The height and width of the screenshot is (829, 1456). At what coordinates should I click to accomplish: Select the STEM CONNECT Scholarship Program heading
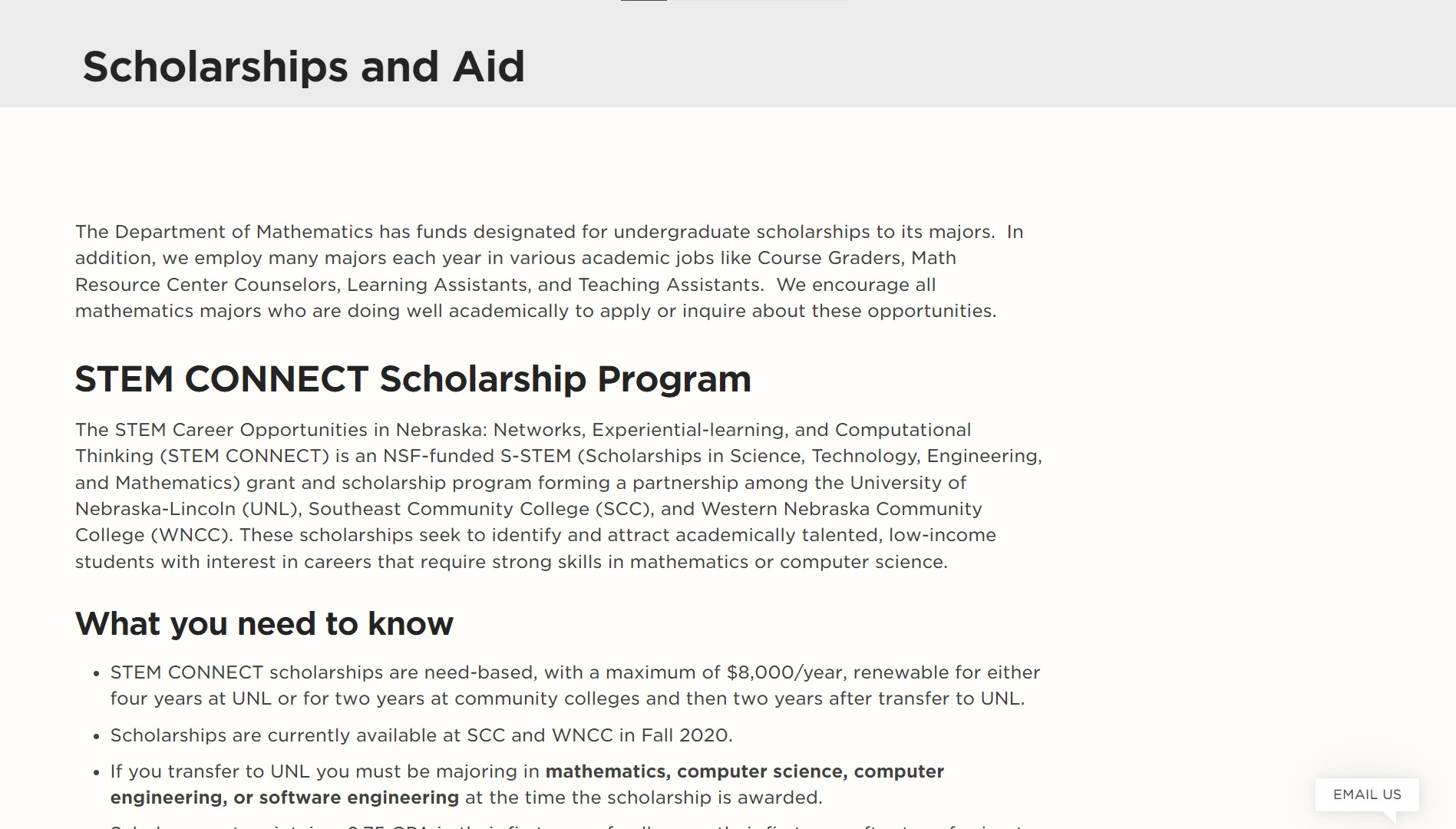412,379
